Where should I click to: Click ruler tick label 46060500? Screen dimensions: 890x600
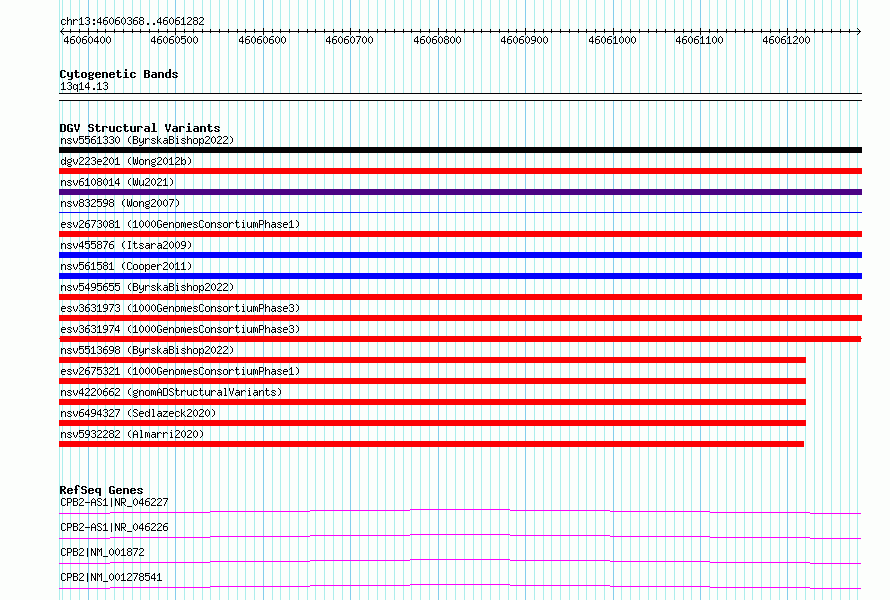pos(174,40)
